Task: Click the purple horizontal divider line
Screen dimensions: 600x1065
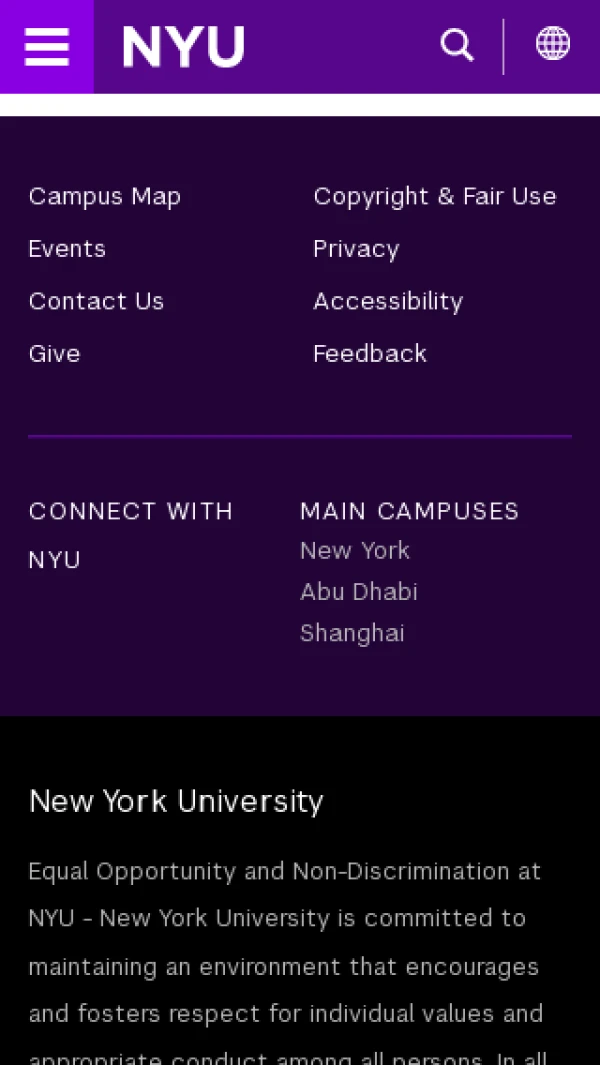Action: [x=300, y=436]
